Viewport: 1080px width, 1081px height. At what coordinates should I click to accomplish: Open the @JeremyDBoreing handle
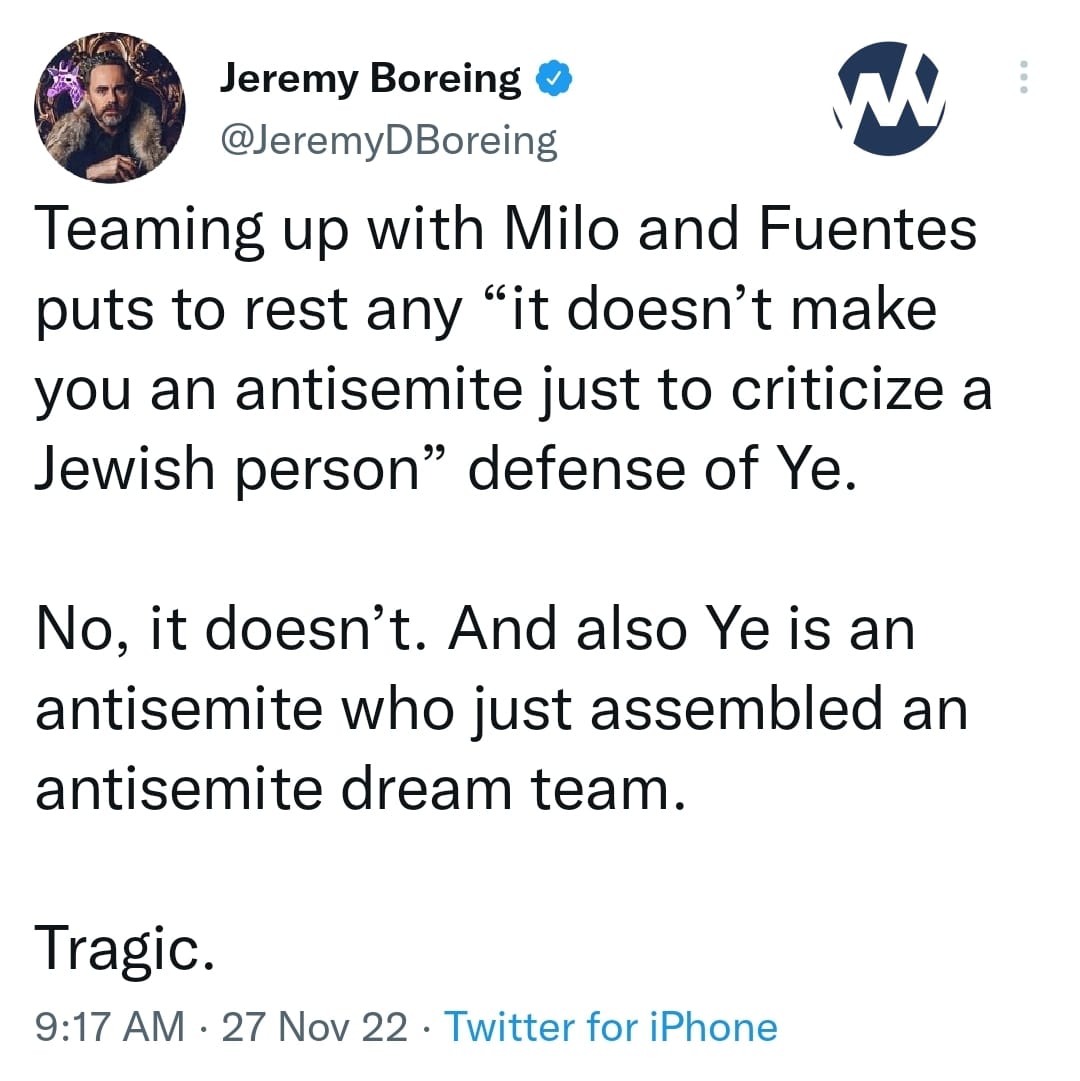click(388, 141)
